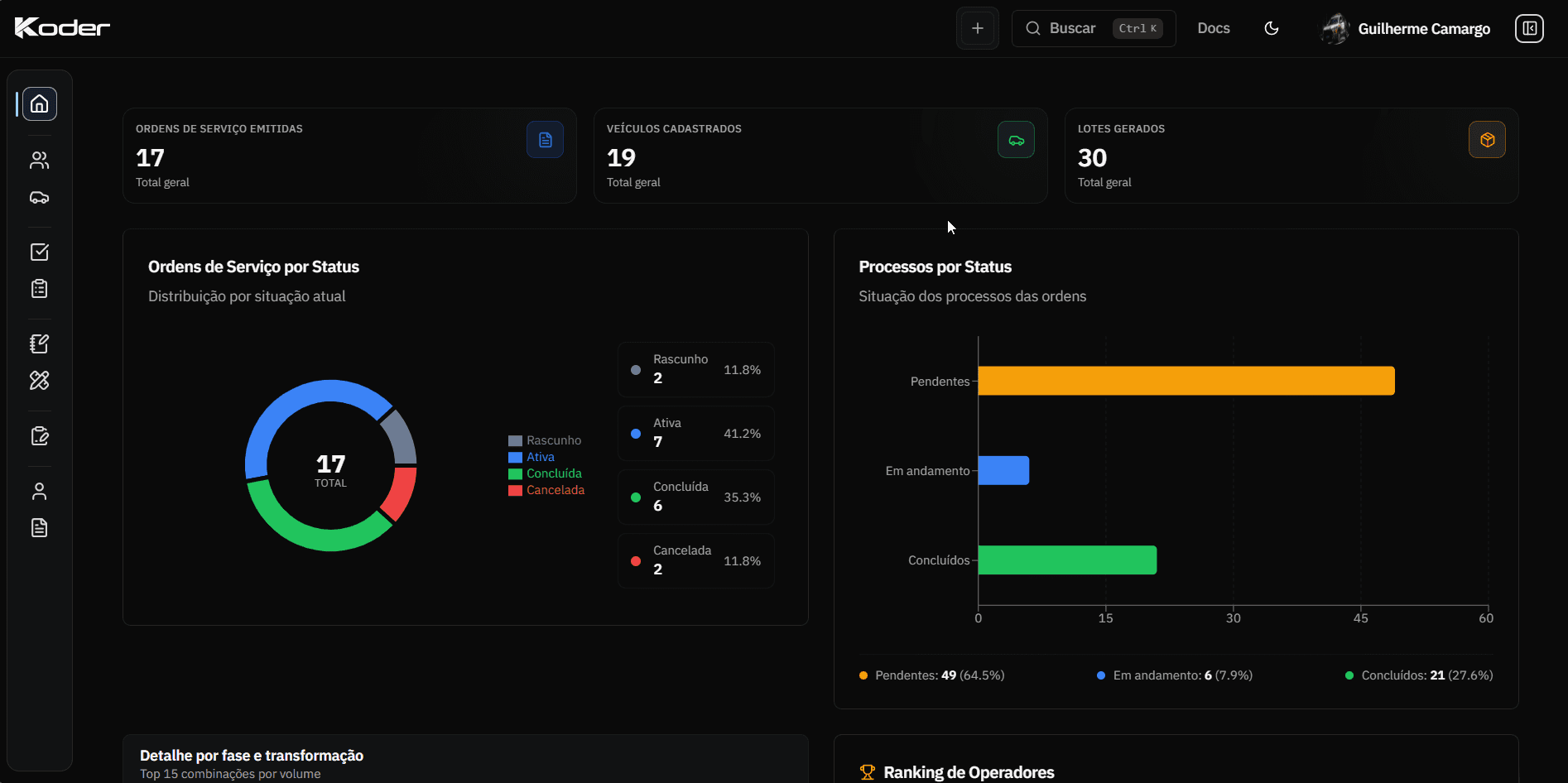The height and width of the screenshot is (783, 1568).
Task: Open the Guilherme Camargo user menu
Action: (x=1407, y=29)
